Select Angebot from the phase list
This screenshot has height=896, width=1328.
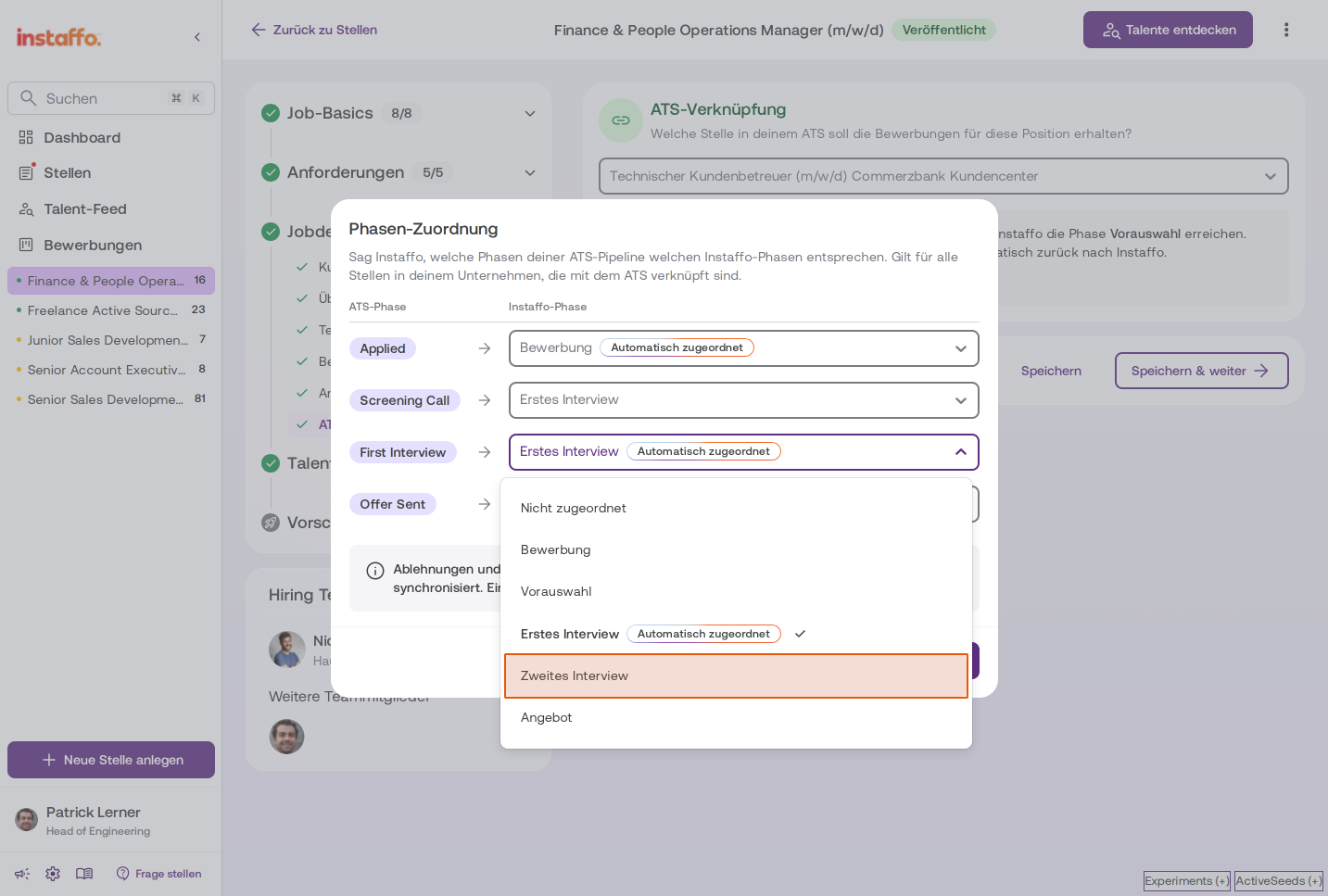[736, 717]
